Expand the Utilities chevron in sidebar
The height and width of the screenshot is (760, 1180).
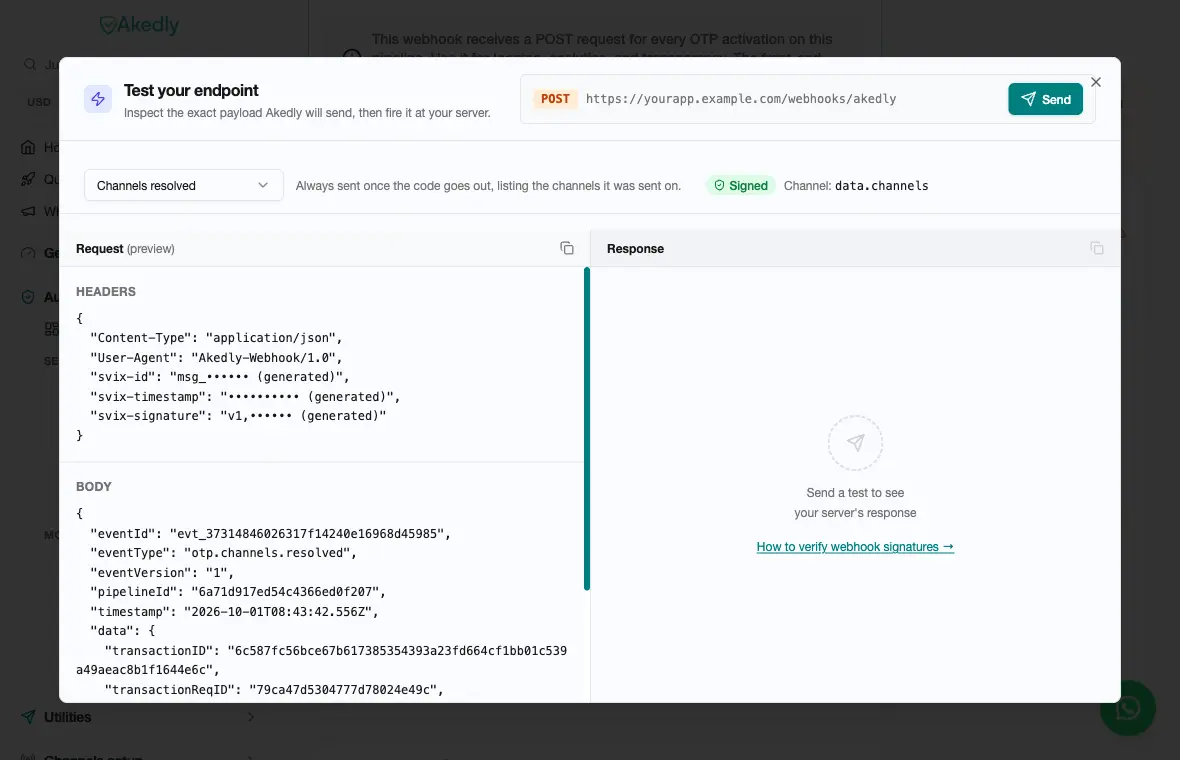251,717
